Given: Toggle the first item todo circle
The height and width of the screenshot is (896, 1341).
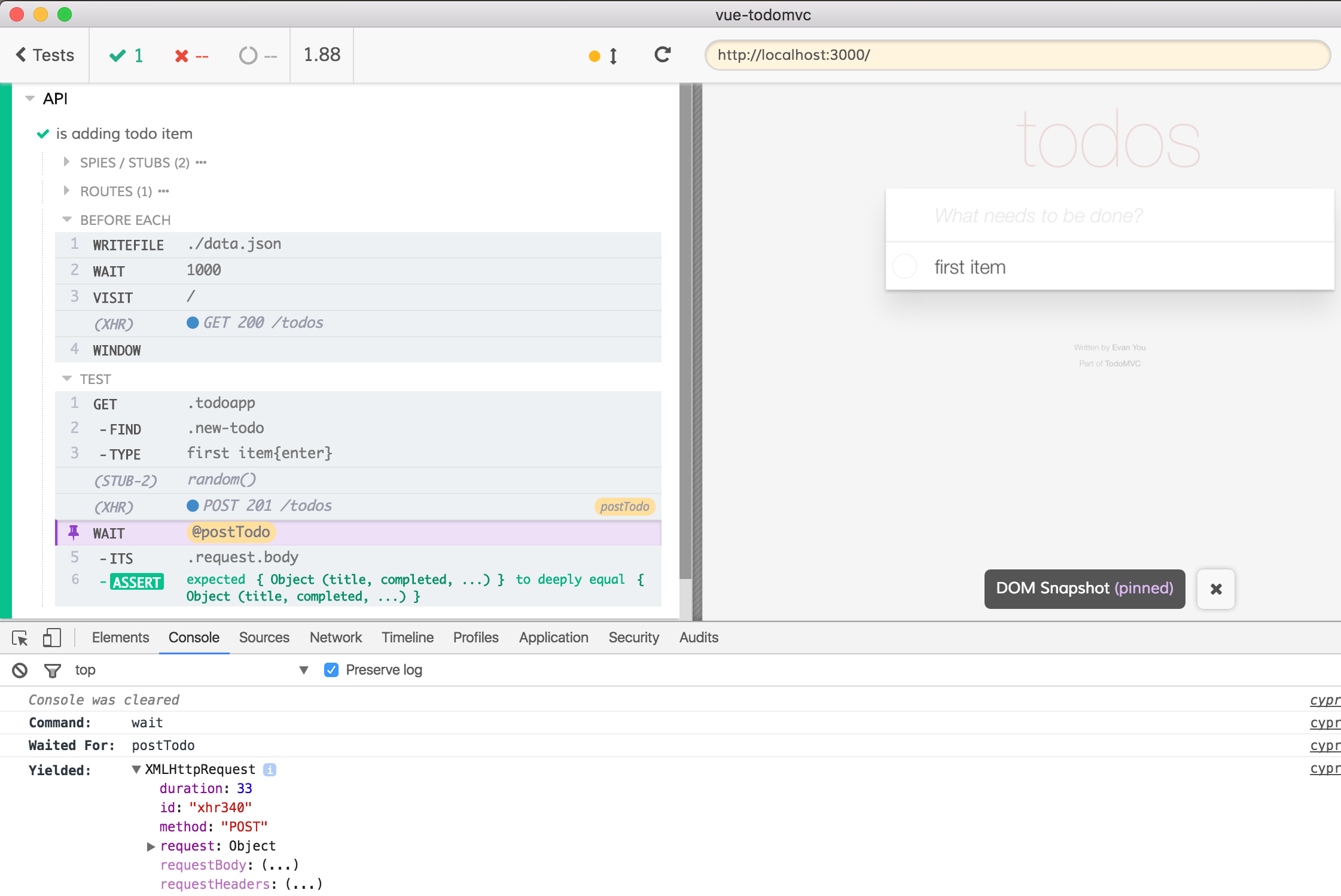Looking at the screenshot, I should [904, 267].
